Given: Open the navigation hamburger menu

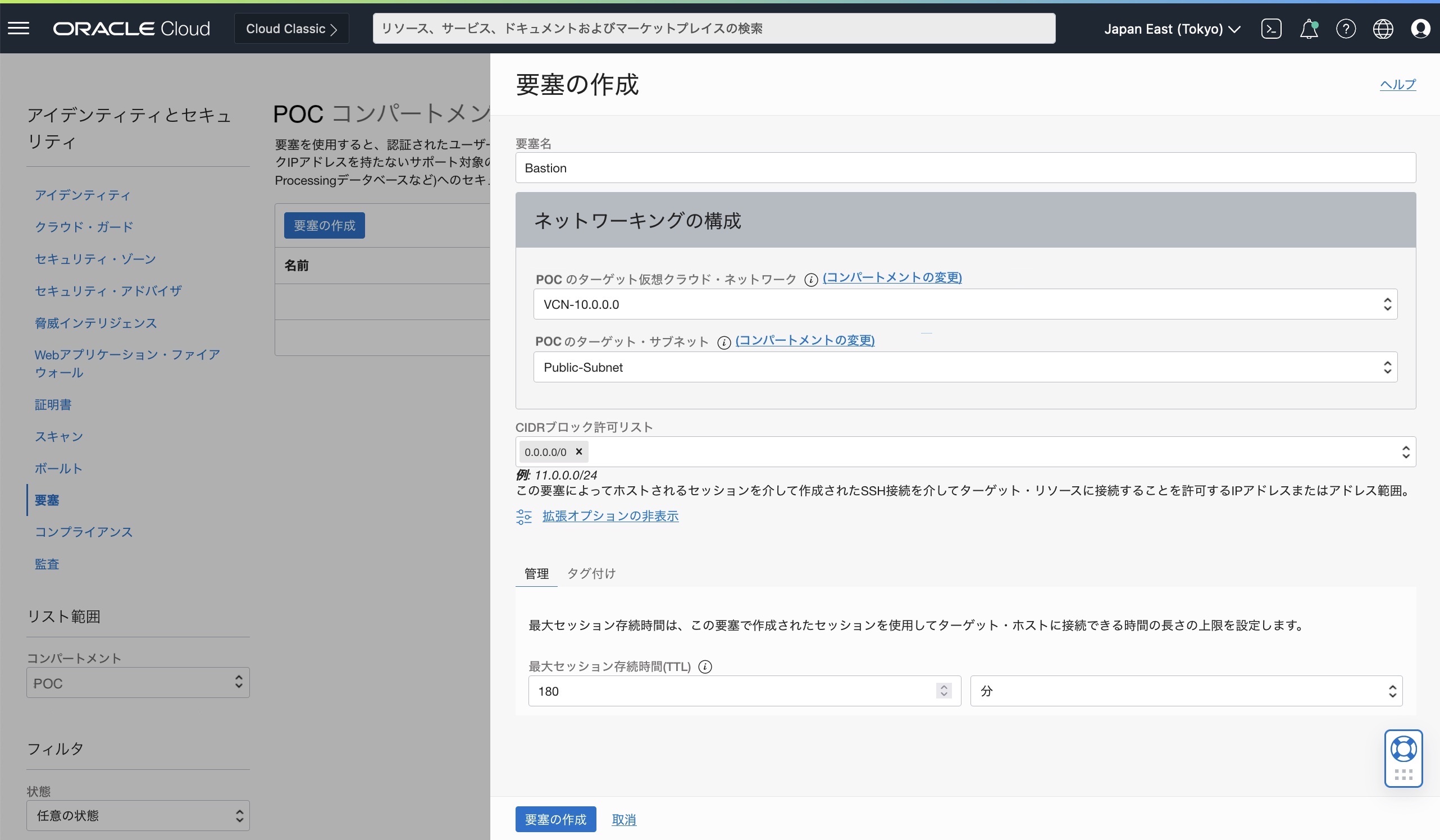Looking at the screenshot, I should 19,28.
